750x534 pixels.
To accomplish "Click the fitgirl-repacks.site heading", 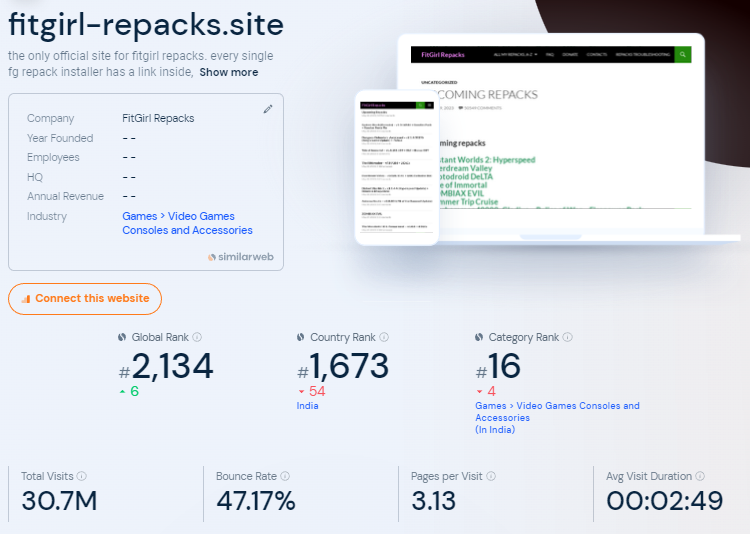I will coord(146,25).
